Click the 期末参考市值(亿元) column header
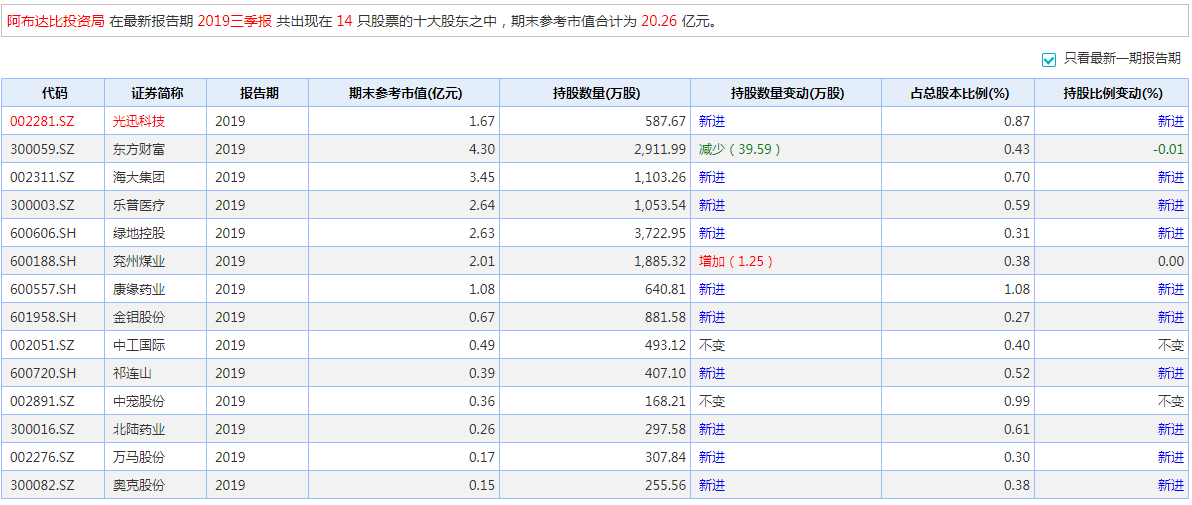The width and height of the screenshot is (1192, 505). click(405, 93)
